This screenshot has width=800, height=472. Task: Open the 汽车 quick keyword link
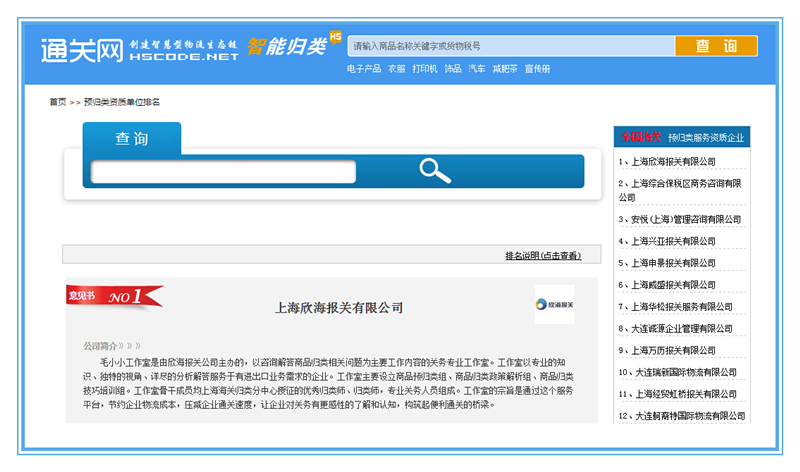[x=477, y=69]
